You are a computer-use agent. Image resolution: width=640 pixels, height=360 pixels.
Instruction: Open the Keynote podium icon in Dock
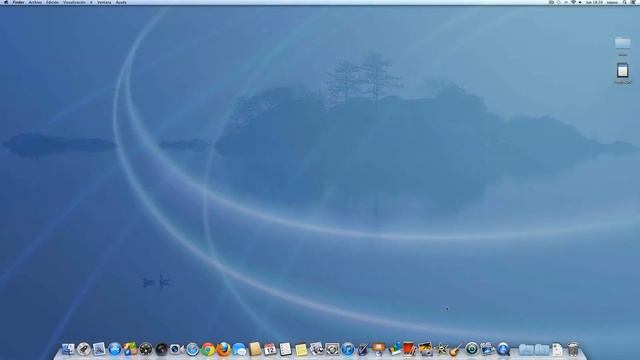tap(378, 349)
